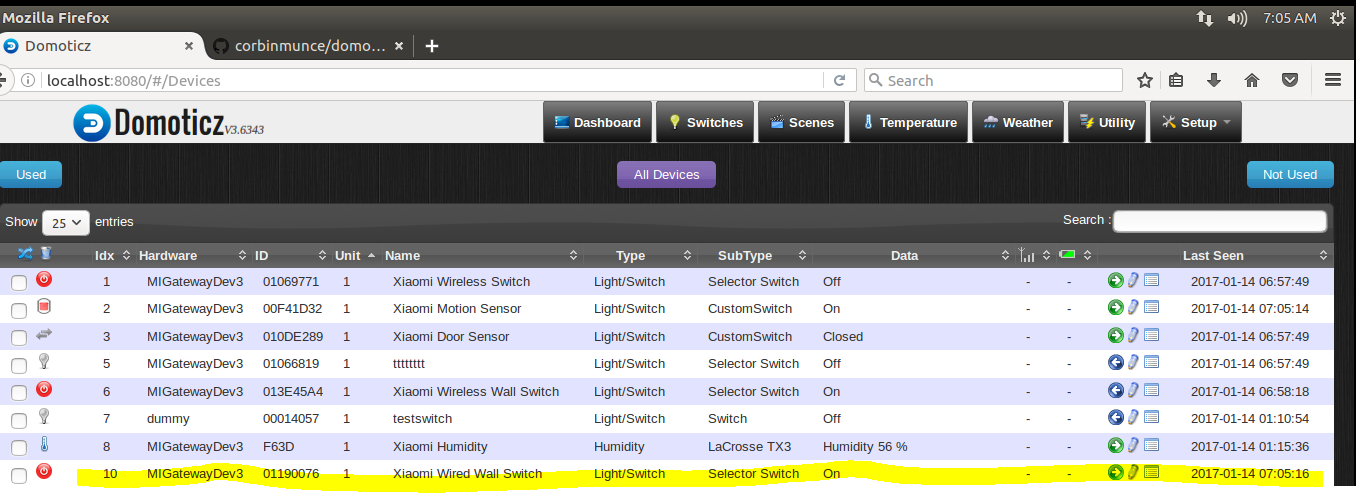Go to the Firefox home page icon
The height and width of the screenshot is (493, 1356).
[x=1252, y=80]
